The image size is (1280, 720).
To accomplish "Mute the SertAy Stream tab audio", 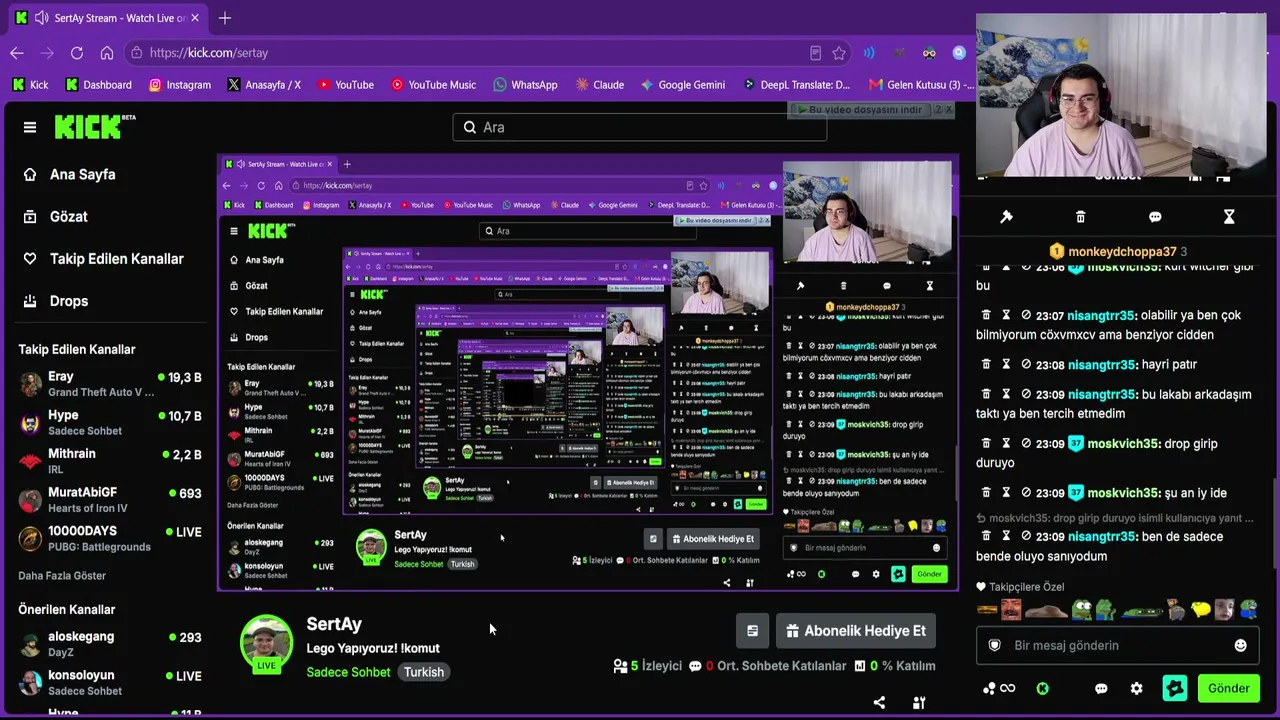I will [41, 18].
